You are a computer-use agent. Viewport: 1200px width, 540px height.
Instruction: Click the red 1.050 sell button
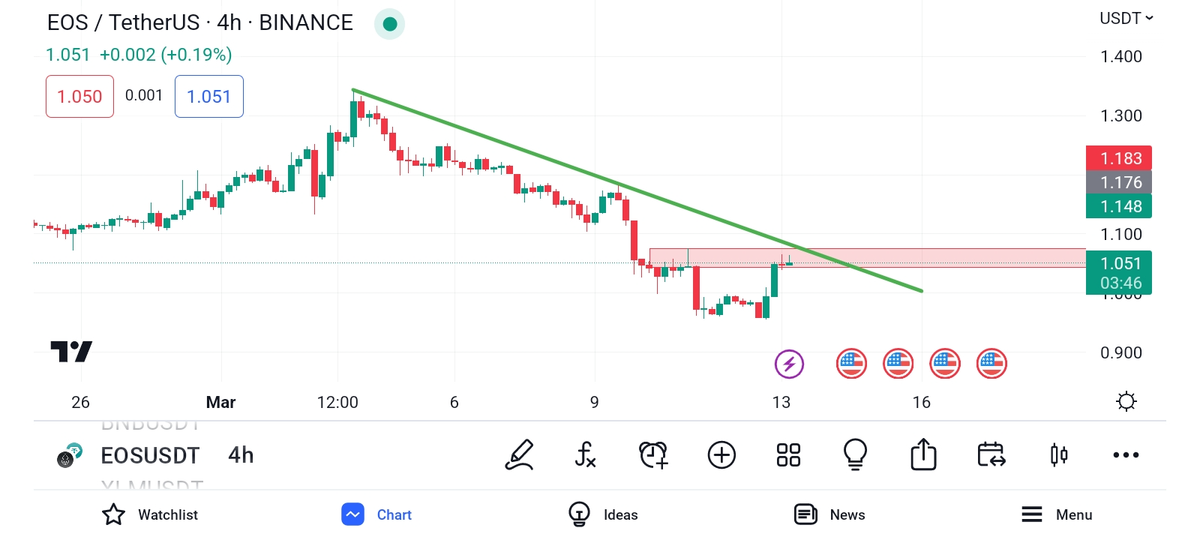click(80, 97)
